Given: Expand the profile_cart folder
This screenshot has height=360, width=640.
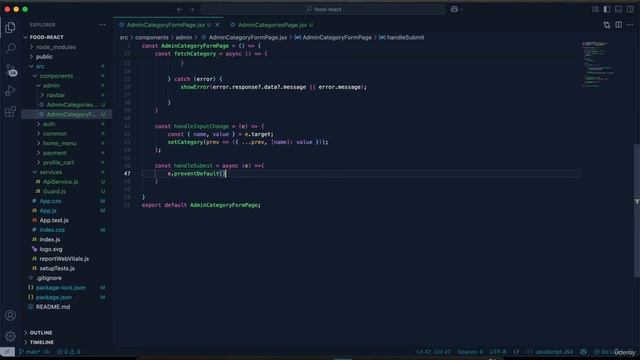Looking at the screenshot, I should [x=59, y=162].
